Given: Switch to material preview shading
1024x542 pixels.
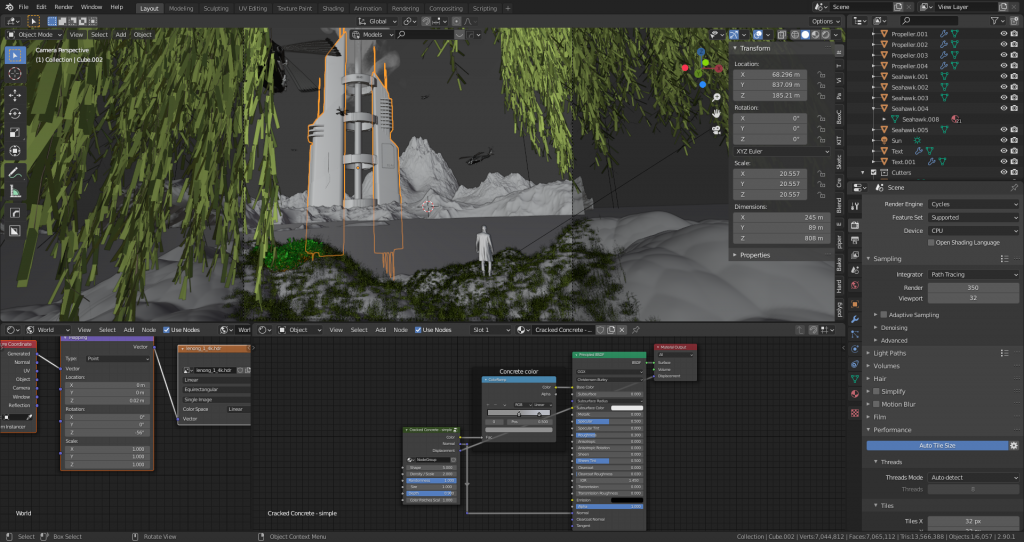Looking at the screenshot, I should 815,35.
